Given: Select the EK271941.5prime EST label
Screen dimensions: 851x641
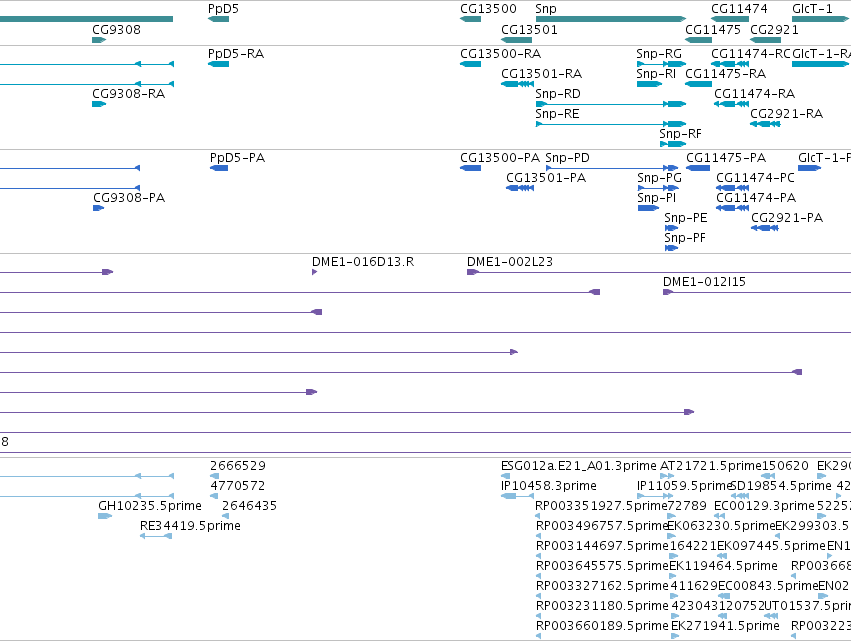Looking at the screenshot, I should (x=726, y=626).
